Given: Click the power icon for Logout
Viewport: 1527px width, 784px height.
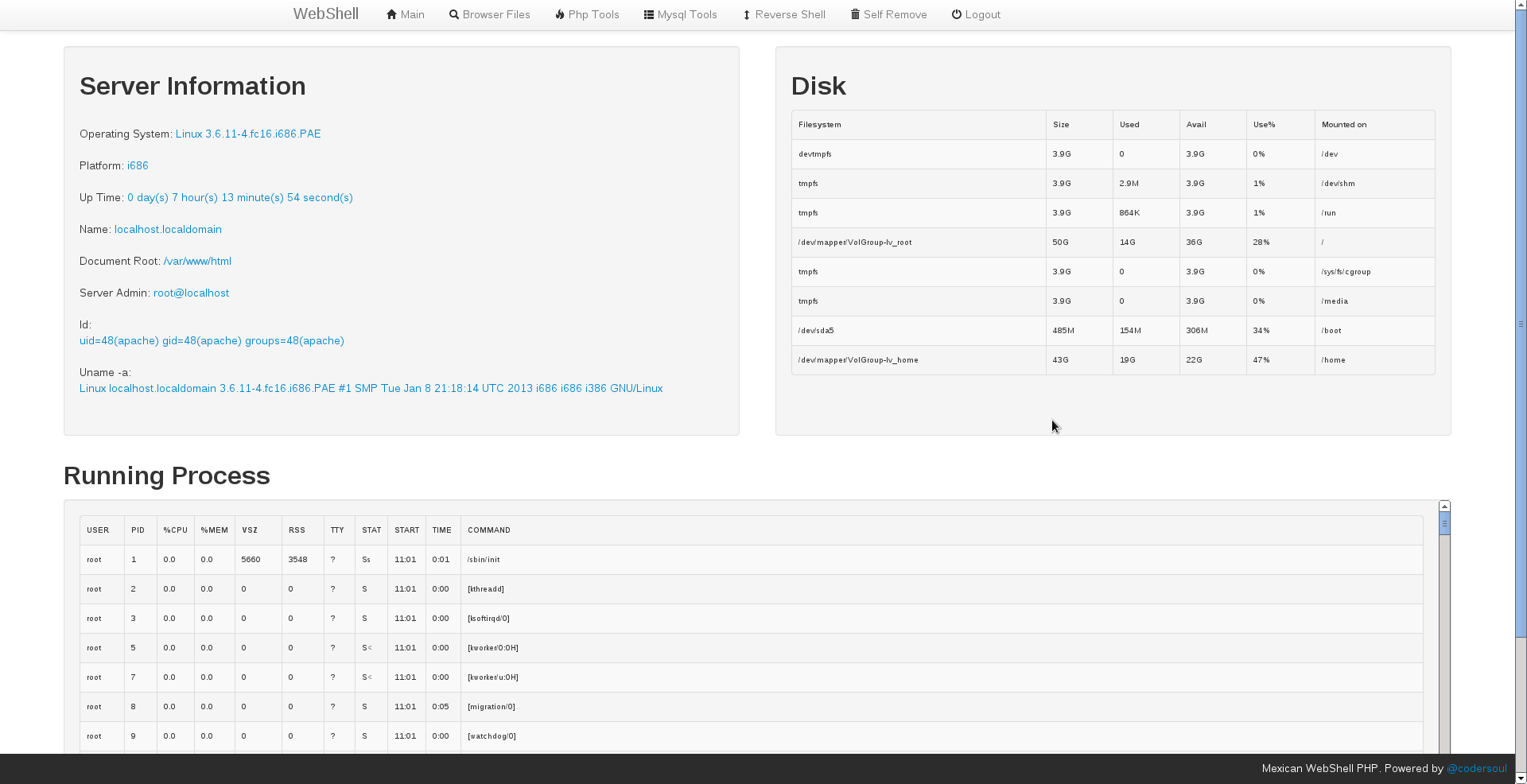Looking at the screenshot, I should (x=957, y=14).
